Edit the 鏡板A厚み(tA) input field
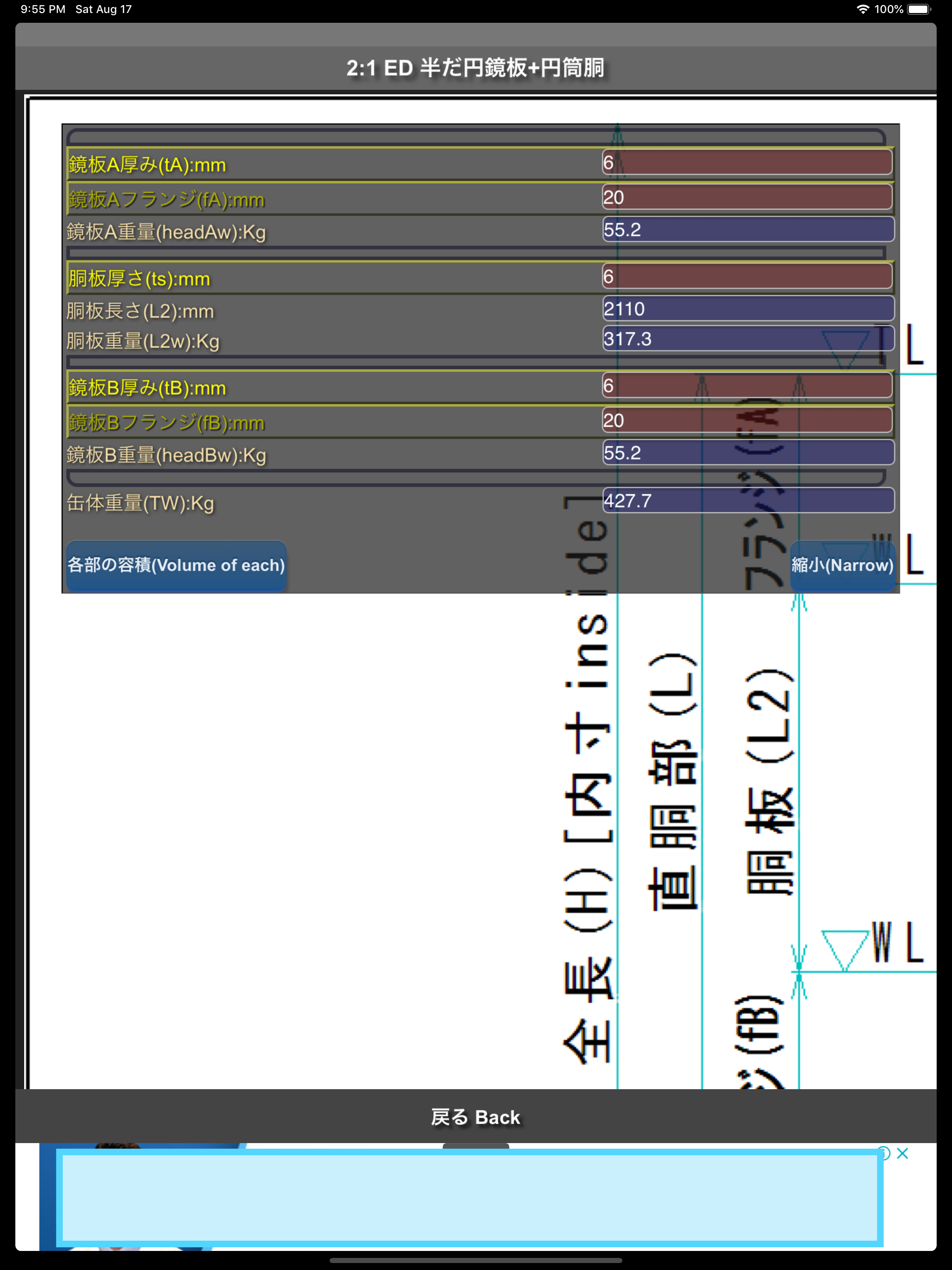Viewport: 952px width, 1270px height. click(x=747, y=163)
